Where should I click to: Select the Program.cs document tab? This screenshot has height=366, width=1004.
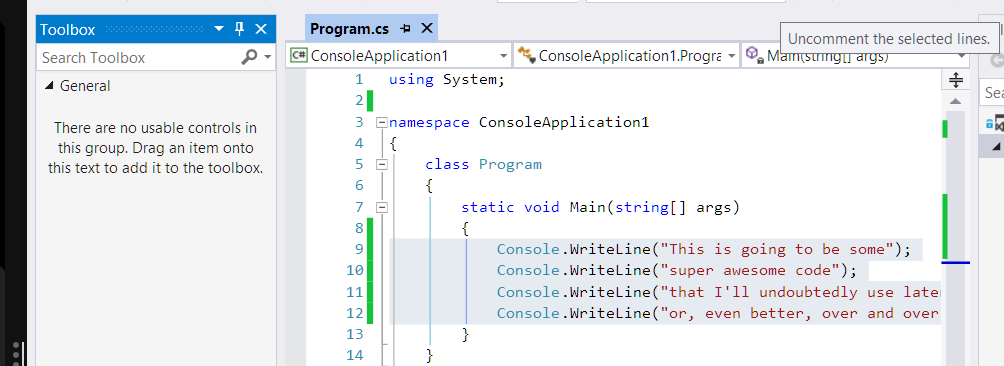[350, 29]
